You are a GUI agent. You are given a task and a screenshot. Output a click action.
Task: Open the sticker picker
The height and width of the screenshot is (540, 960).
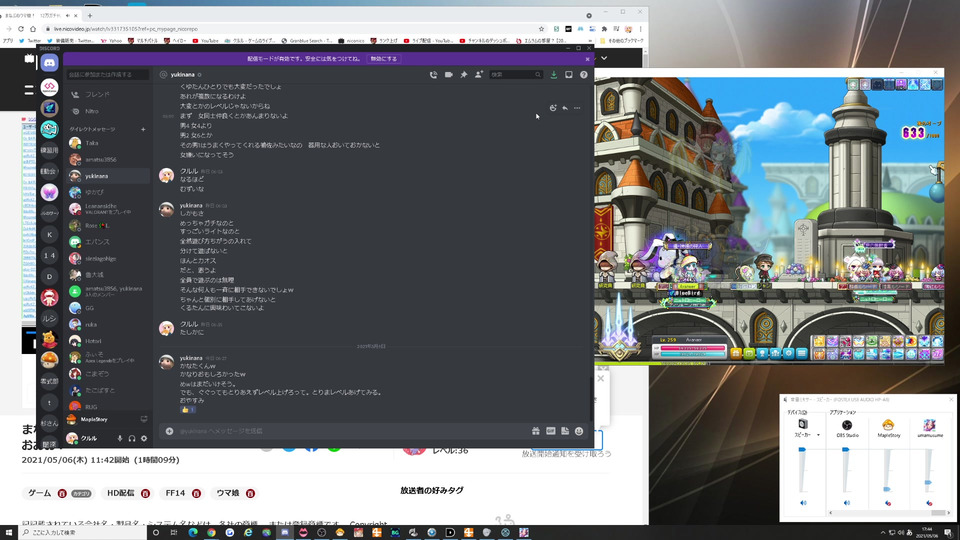coord(564,431)
